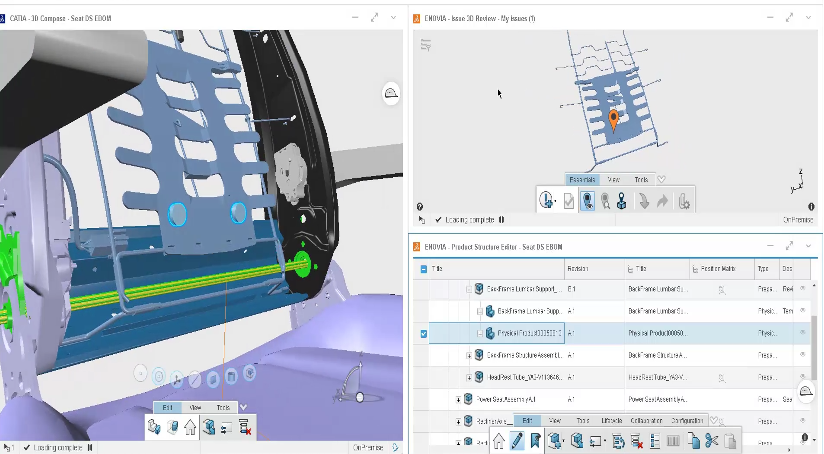Click the red X remove icon in Product Structure toolbar
The height and width of the screenshot is (454, 824).
[636, 441]
